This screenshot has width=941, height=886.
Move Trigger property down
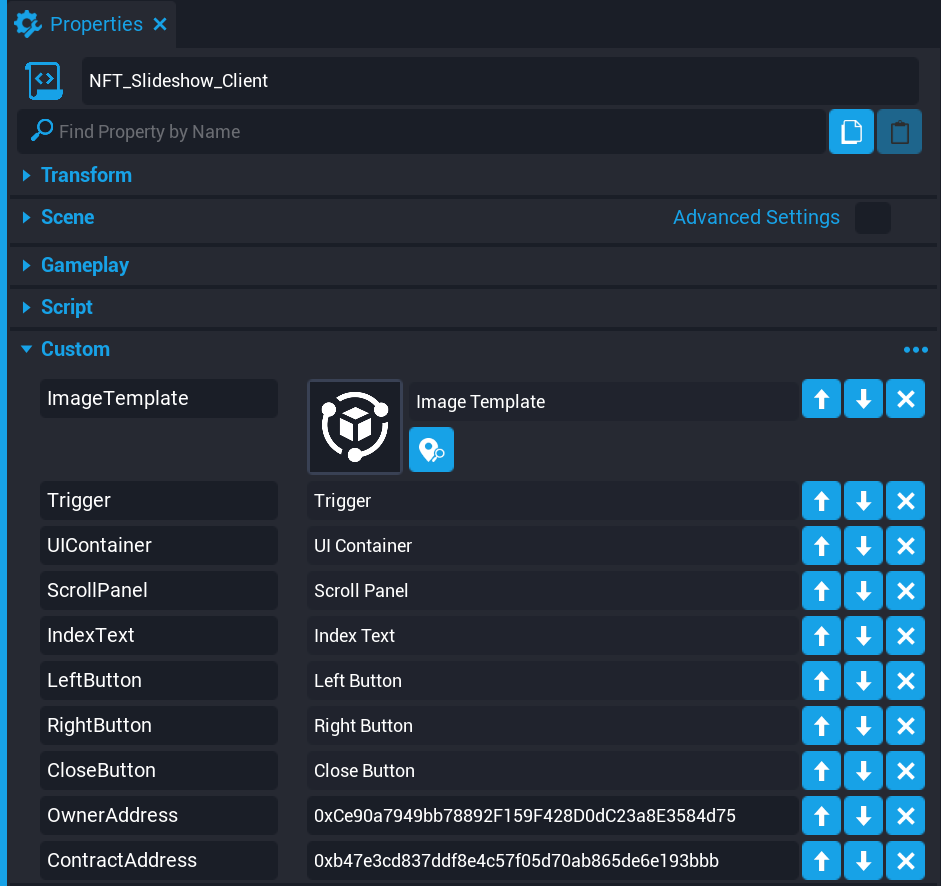(864, 500)
